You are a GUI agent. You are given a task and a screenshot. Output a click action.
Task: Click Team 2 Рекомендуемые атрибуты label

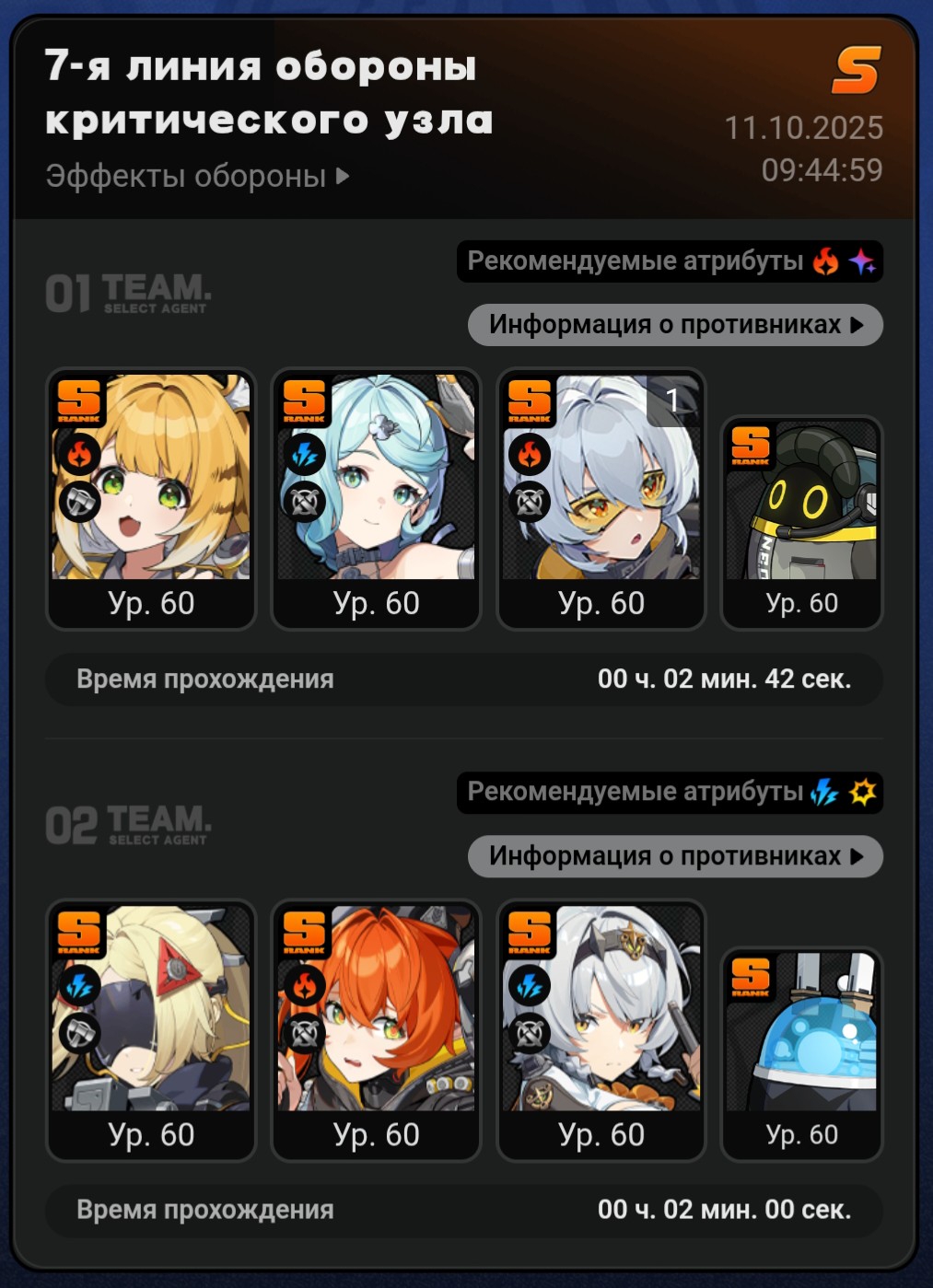[636, 792]
